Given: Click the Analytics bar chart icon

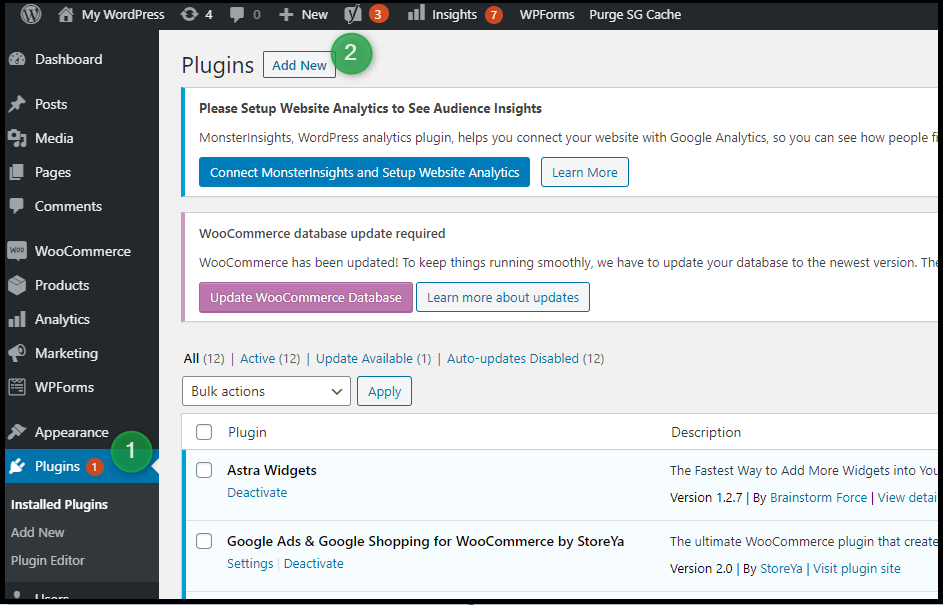Looking at the screenshot, I should pyautogui.click(x=17, y=319).
